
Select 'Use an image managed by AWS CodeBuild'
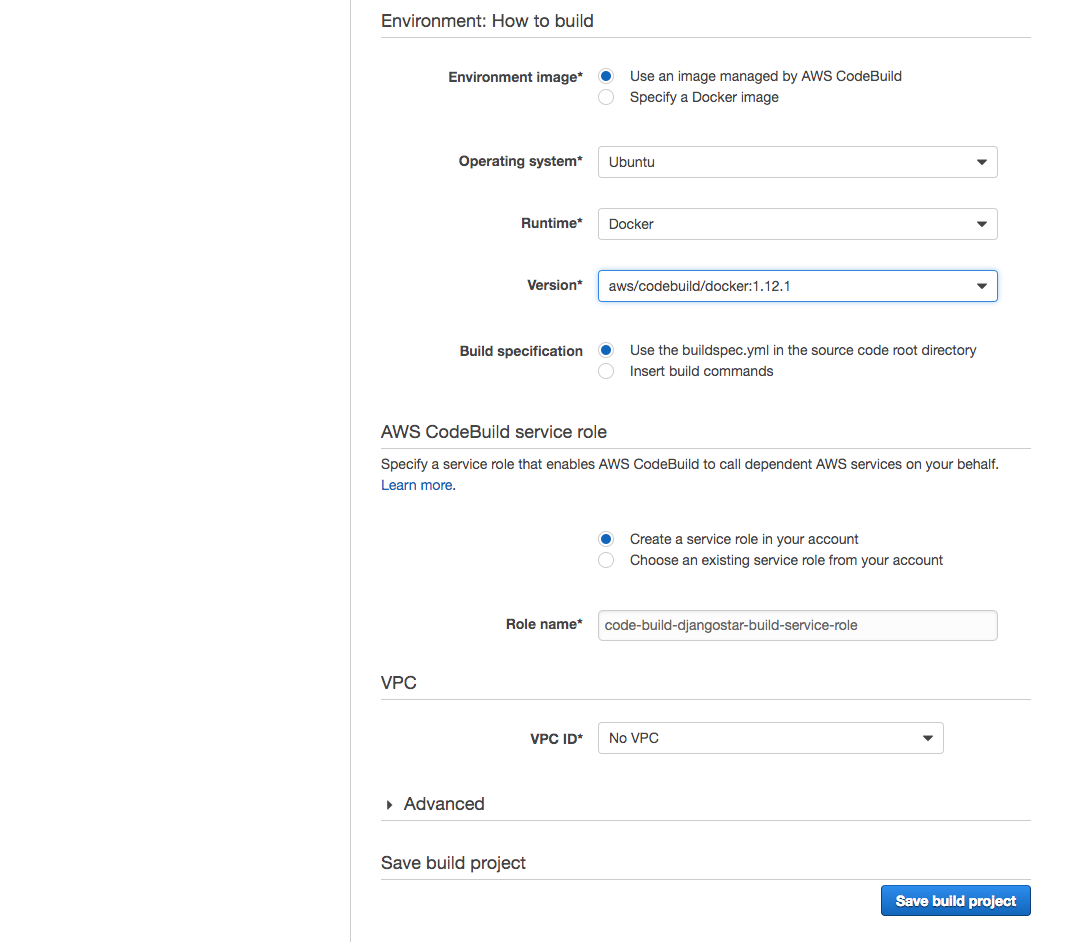pos(606,76)
